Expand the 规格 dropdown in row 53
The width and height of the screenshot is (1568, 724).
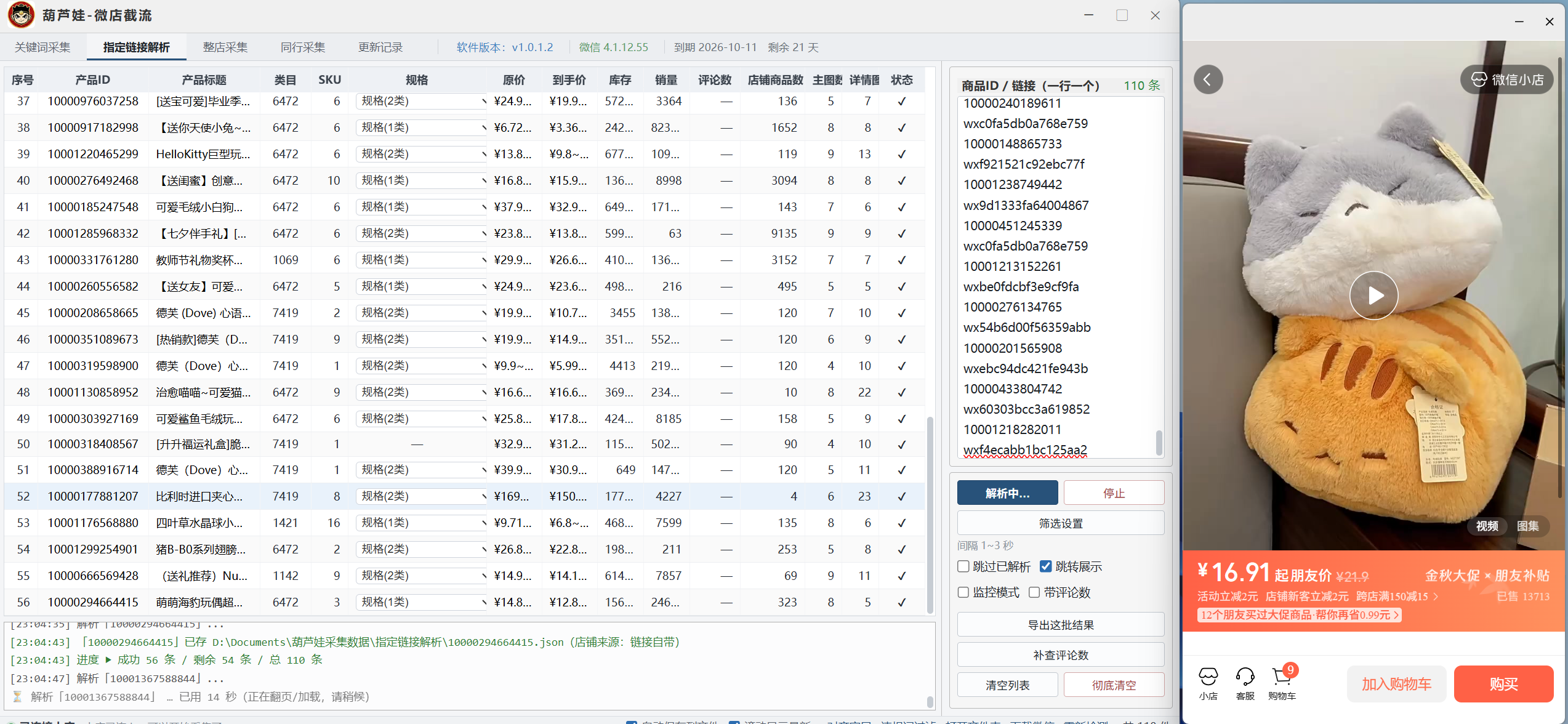click(421, 523)
